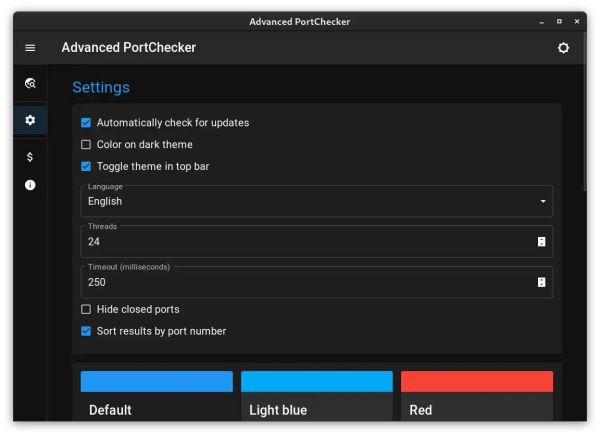Uncheck Sort results by port number
The image size is (600, 436).
[x=86, y=331]
